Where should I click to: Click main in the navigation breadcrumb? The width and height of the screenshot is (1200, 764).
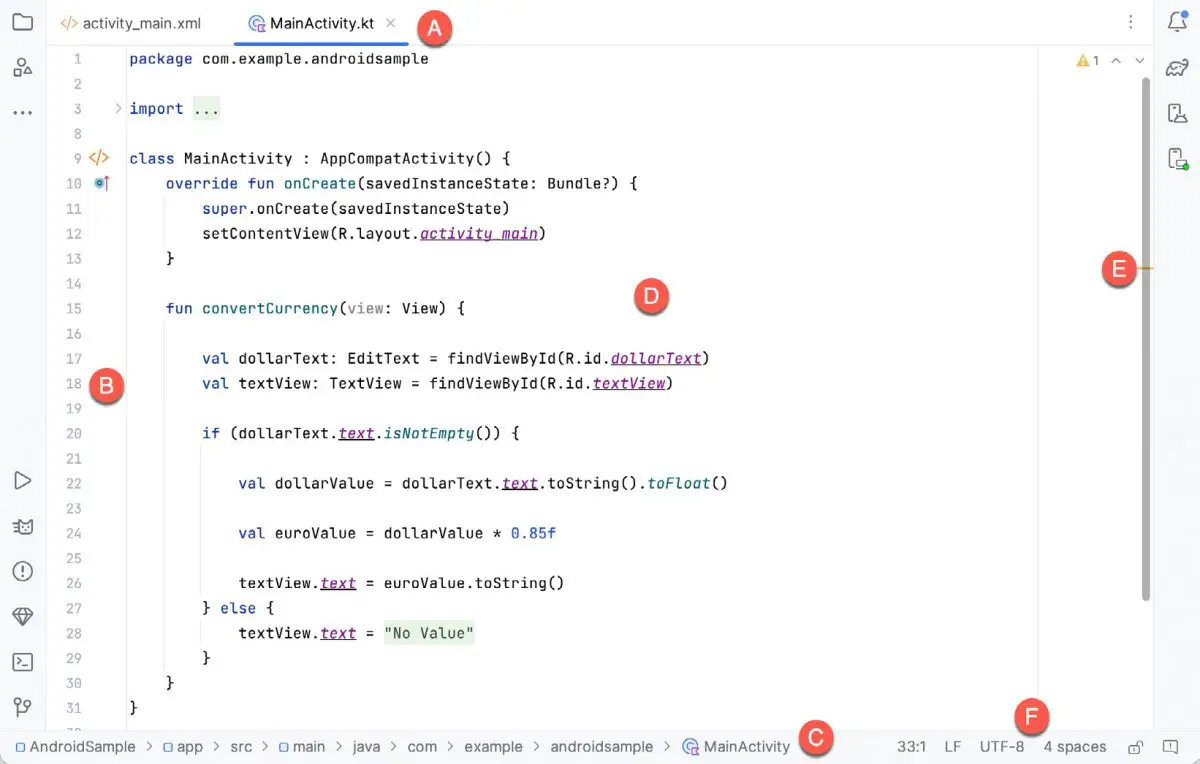302,747
